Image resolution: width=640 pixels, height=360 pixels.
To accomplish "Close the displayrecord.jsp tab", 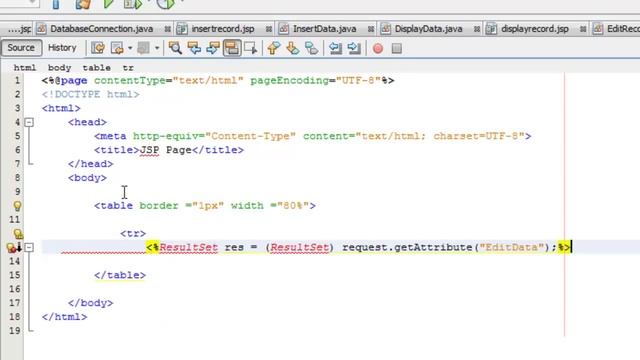I will [x=583, y=29].
